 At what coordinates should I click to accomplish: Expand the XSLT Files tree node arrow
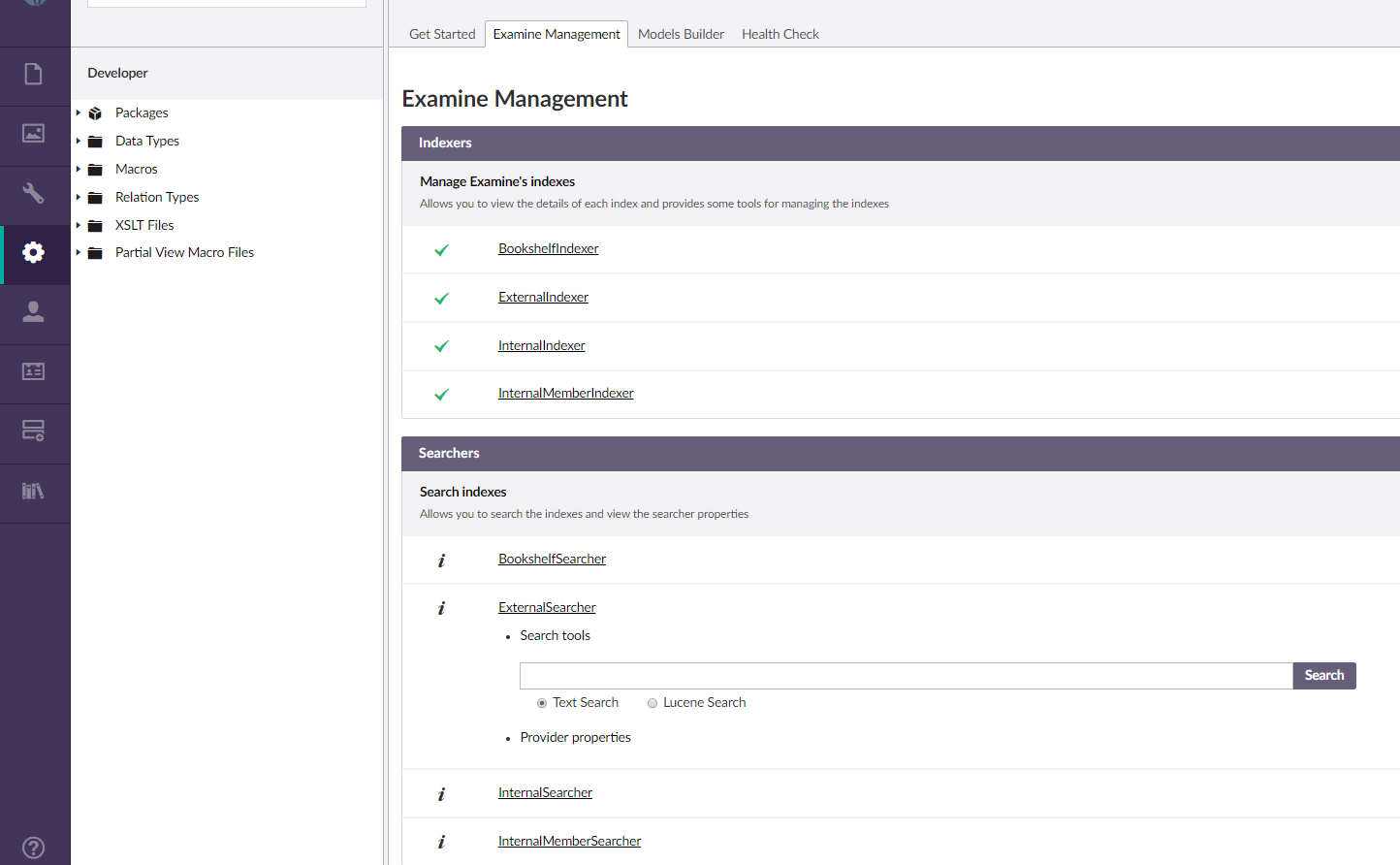point(79,225)
